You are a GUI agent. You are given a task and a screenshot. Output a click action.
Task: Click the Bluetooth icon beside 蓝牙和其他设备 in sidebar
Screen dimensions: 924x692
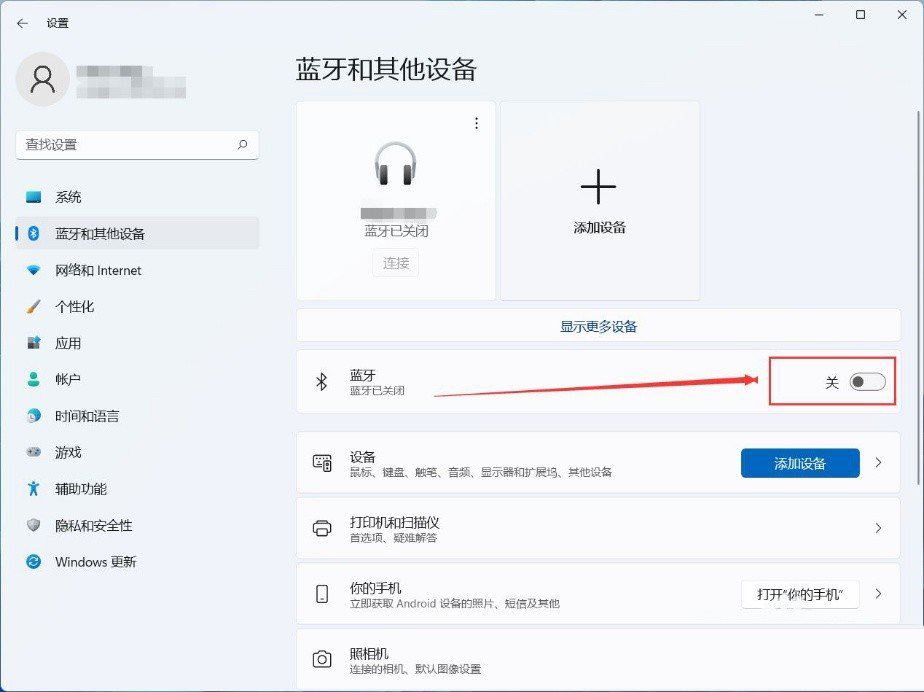tap(34, 233)
